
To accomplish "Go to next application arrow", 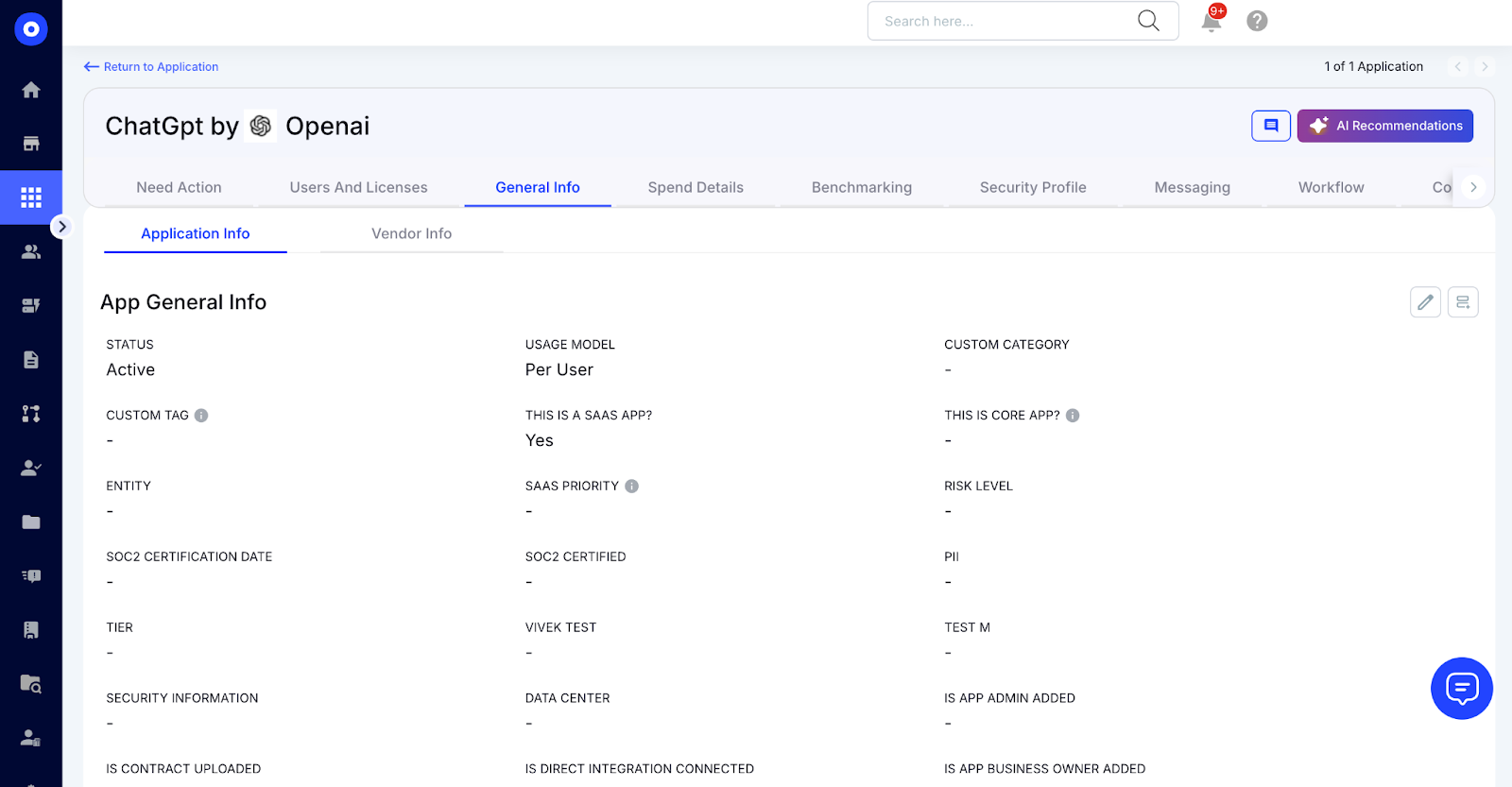I will click(1485, 67).
